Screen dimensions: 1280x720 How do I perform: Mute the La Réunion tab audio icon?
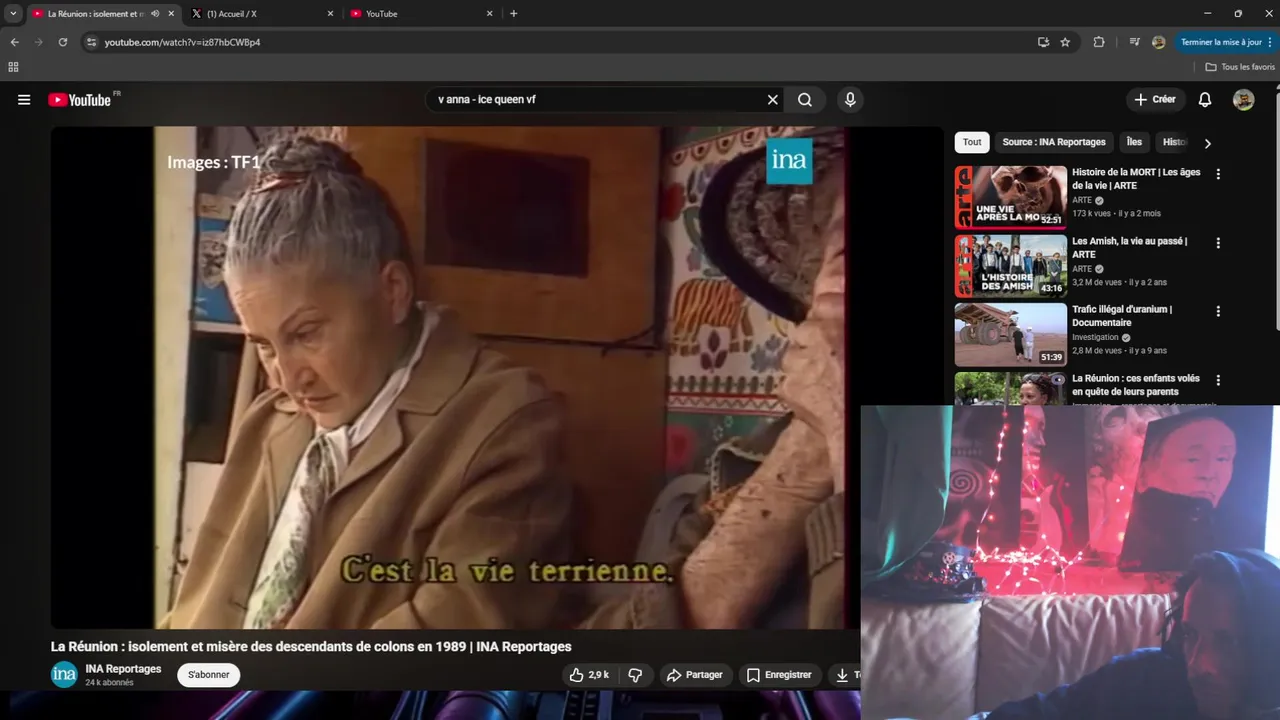[x=155, y=14]
